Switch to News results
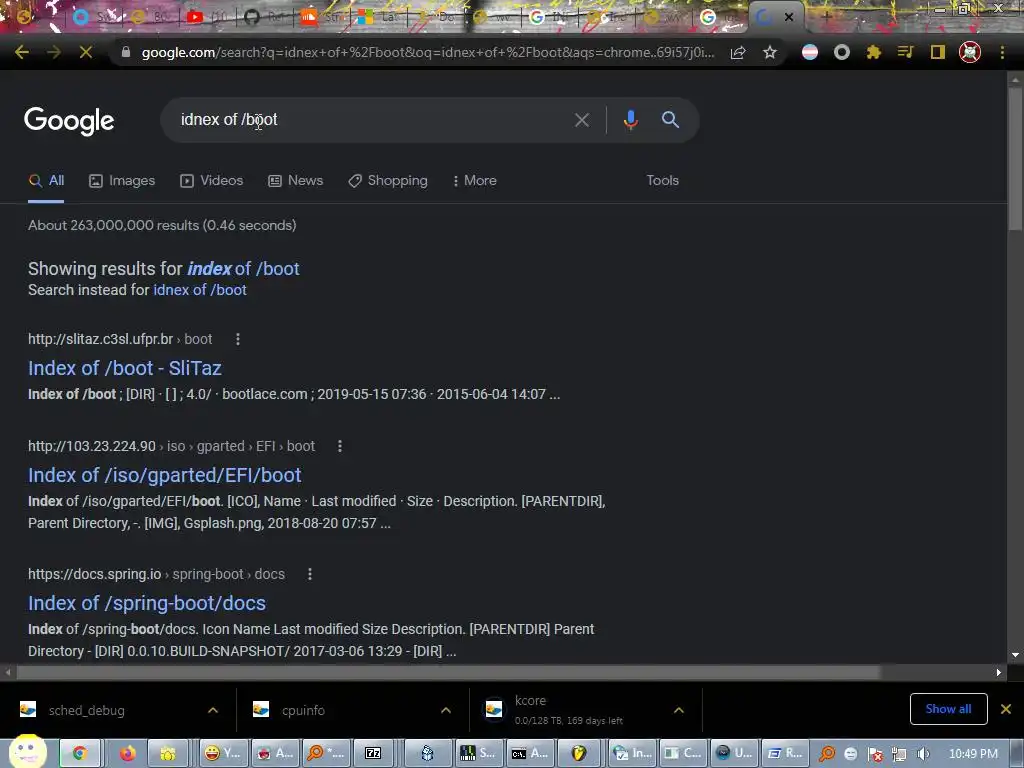 (296, 181)
